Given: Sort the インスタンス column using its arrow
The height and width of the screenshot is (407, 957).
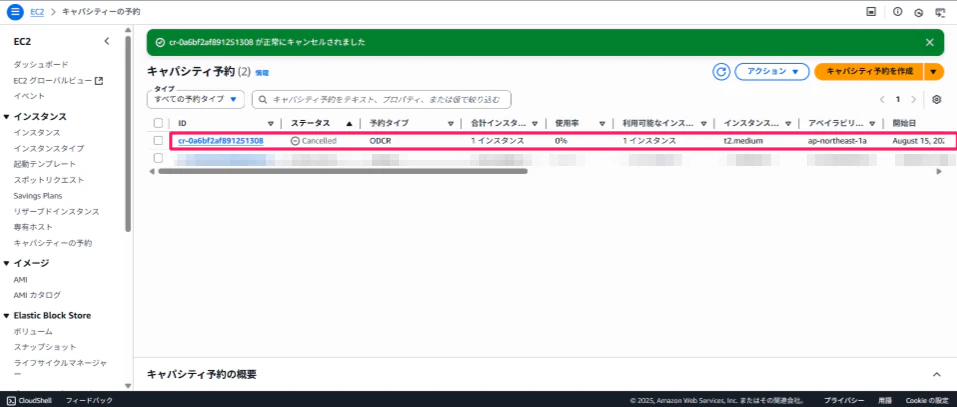Looking at the screenshot, I should tap(789, 123).
